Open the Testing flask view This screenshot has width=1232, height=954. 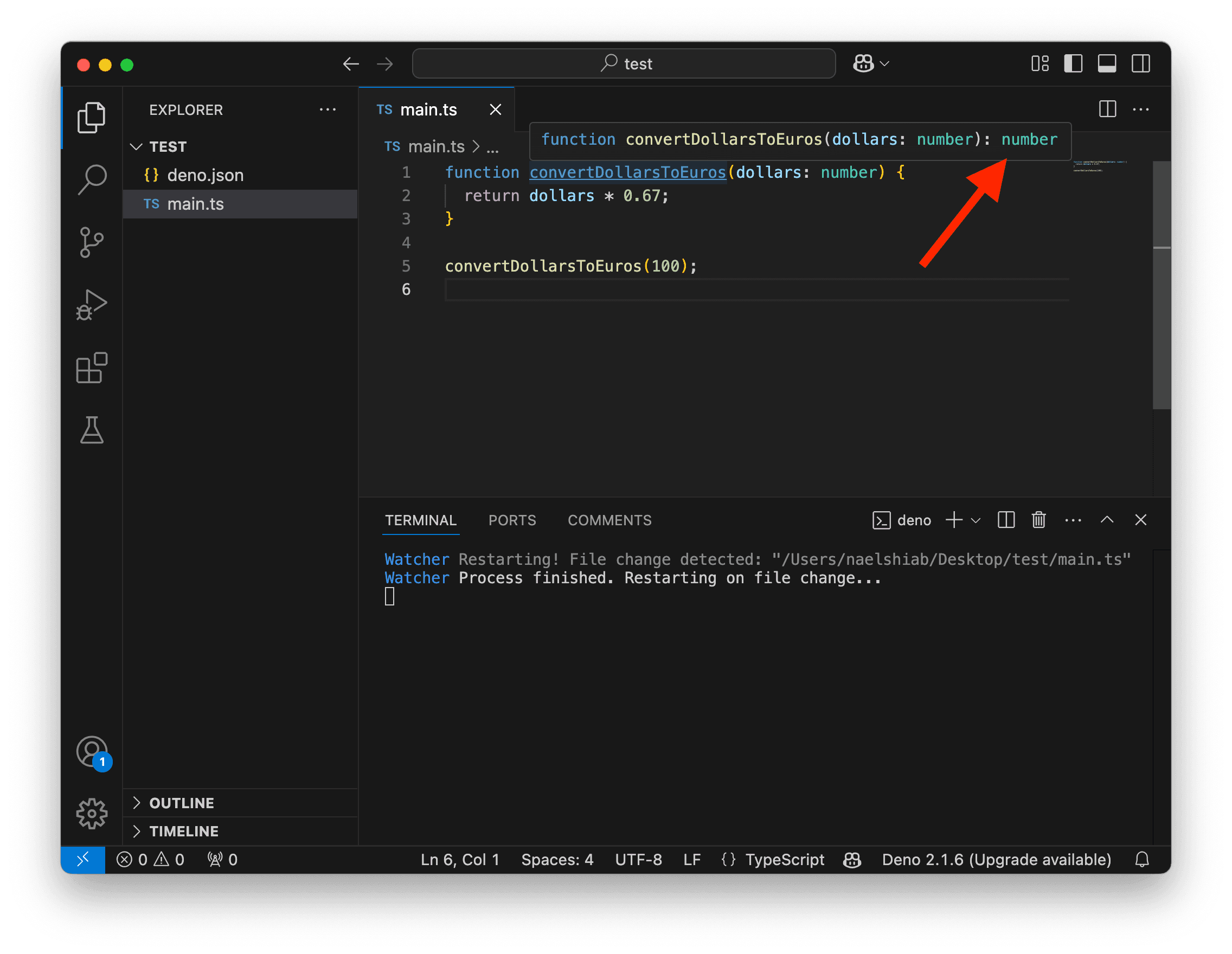(x=92, y=431)
